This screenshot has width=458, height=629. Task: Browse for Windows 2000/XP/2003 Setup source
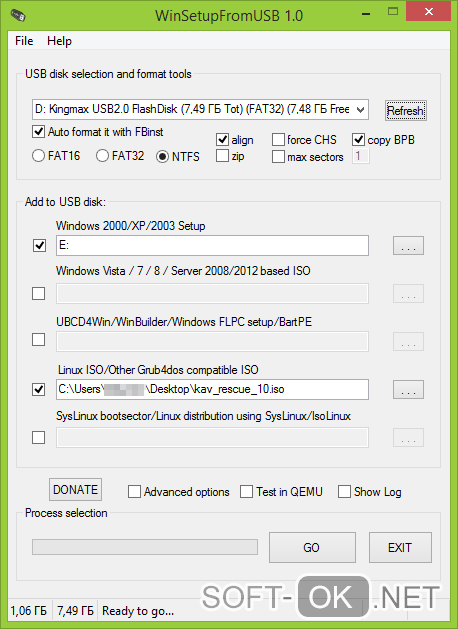(x=408, y=246)
